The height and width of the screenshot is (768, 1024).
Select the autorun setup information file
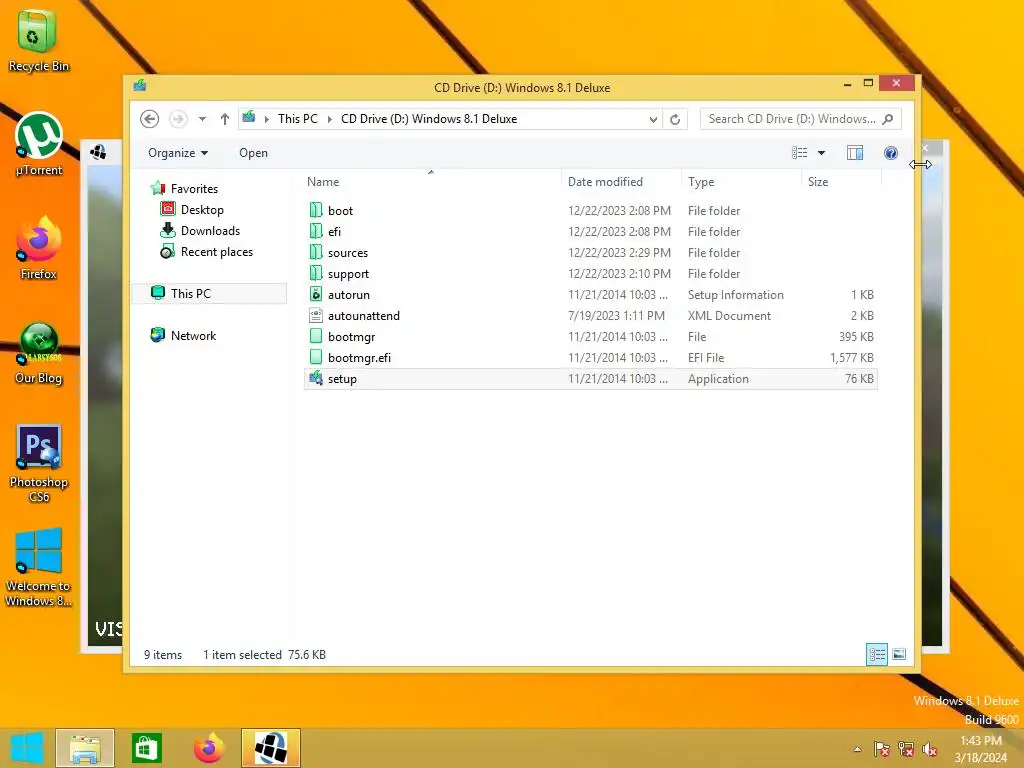tap(590, 295)
